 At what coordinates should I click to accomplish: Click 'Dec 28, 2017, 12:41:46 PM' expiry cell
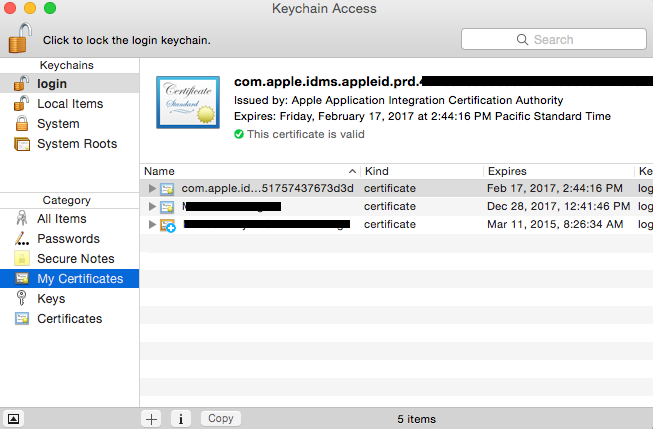click(x=558, y=206)
